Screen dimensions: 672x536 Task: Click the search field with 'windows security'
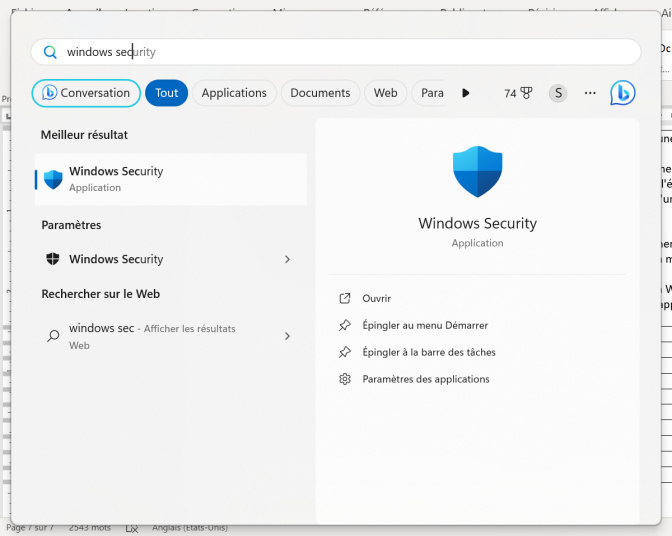coord(336,52)
